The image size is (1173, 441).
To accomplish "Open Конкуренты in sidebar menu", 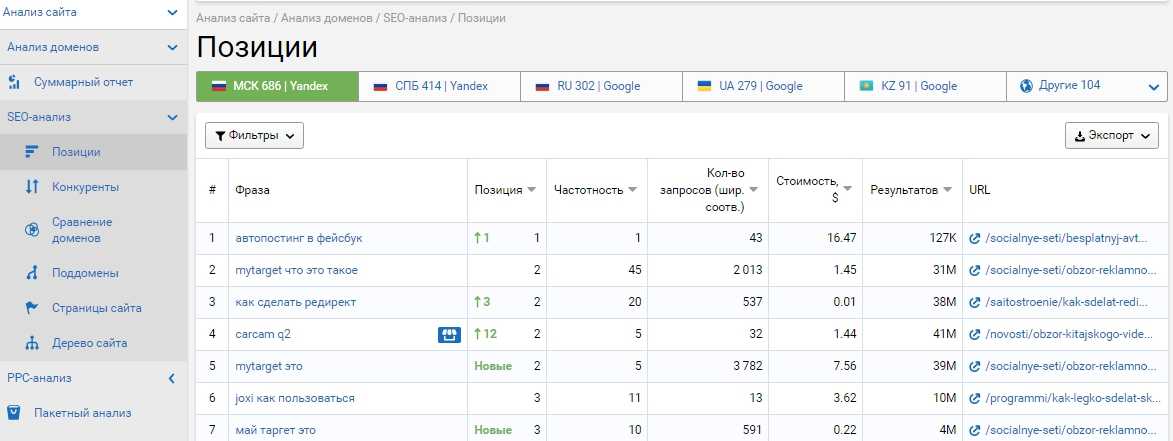I will click(85, 187).
